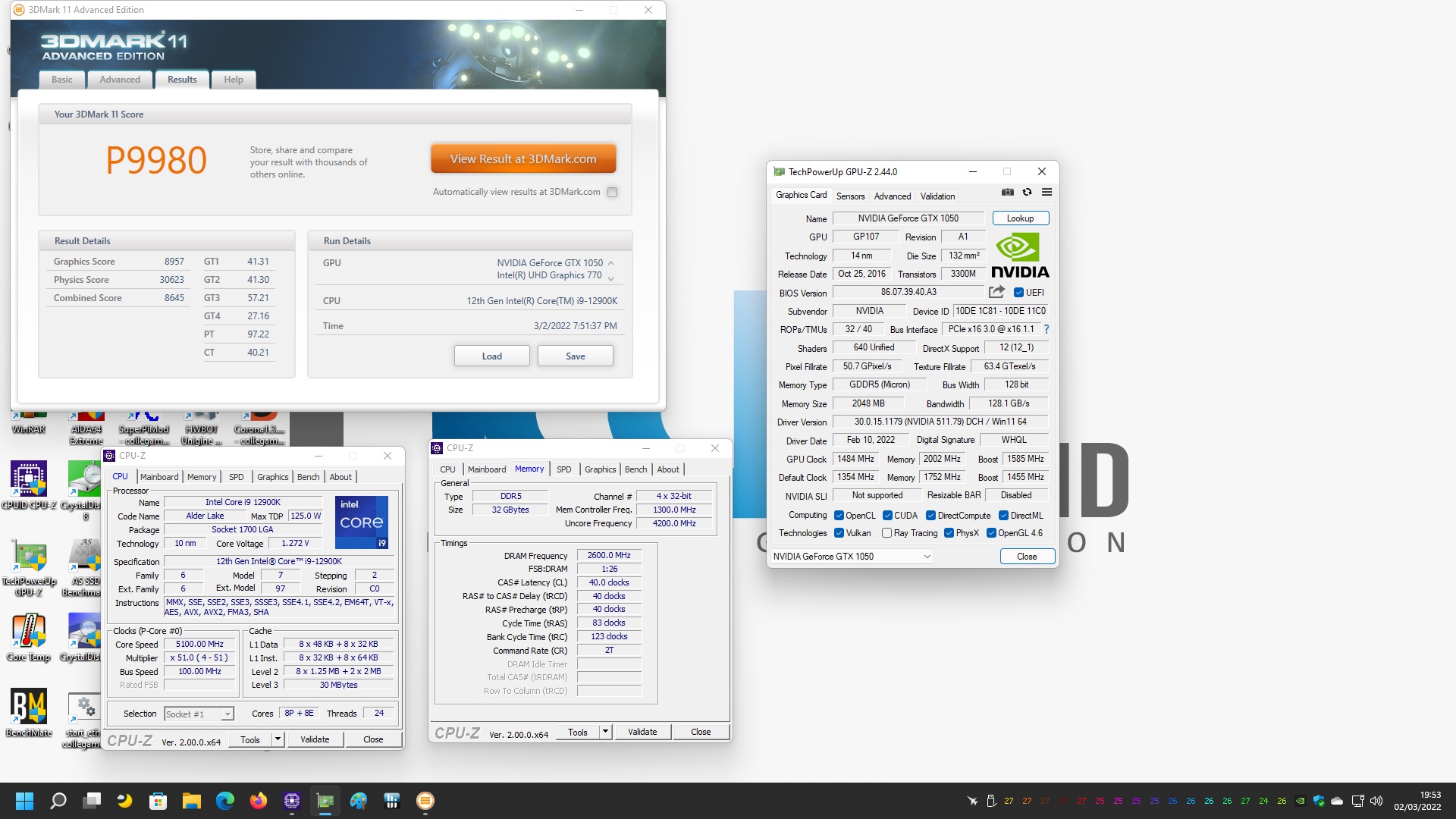Toggle automatically view results at 3DMark.com checkbox
Viewport: 1456px width, 819px height.
tap(613, 193)
